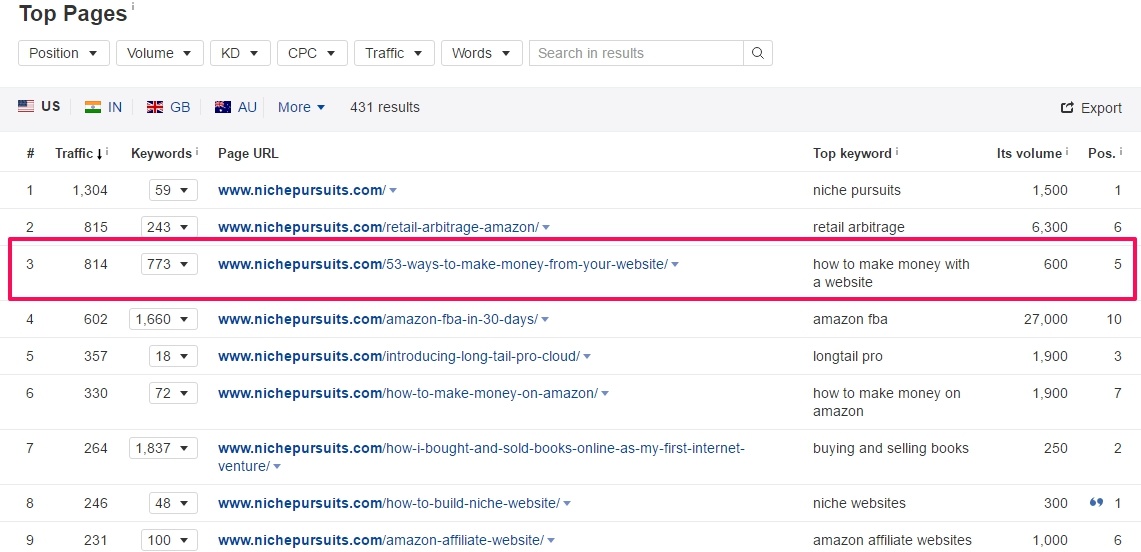This screenshot has width=1141, height=552.
Task: Click the 'buying and selling books' keyword
Action: click(891, 448)
